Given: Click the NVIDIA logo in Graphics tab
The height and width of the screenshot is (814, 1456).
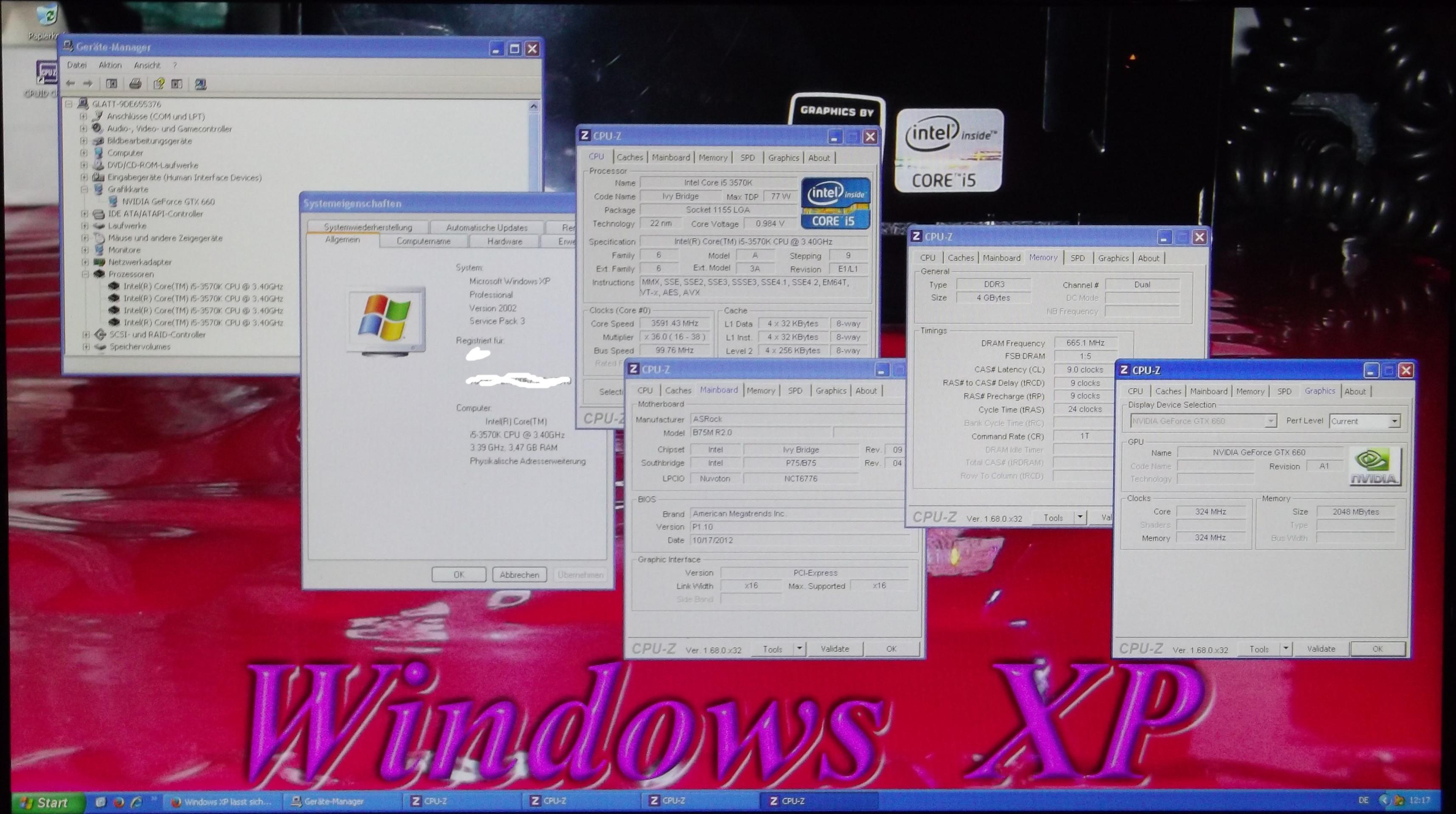Looking at the screenshot, I should click(1374, 466).
